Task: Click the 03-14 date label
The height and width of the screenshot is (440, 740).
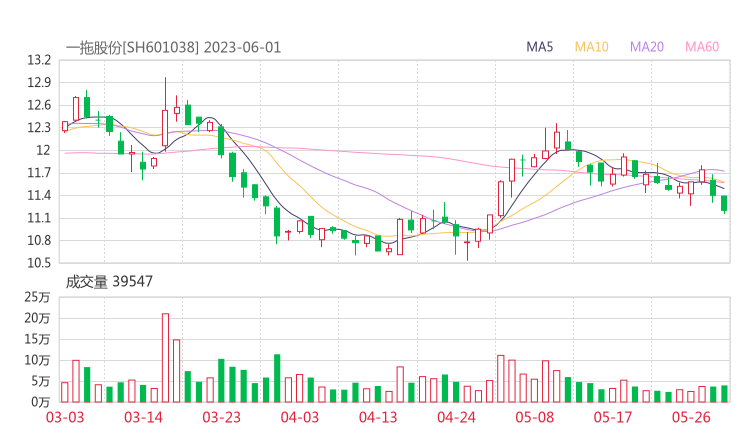Action: (143, 417)
